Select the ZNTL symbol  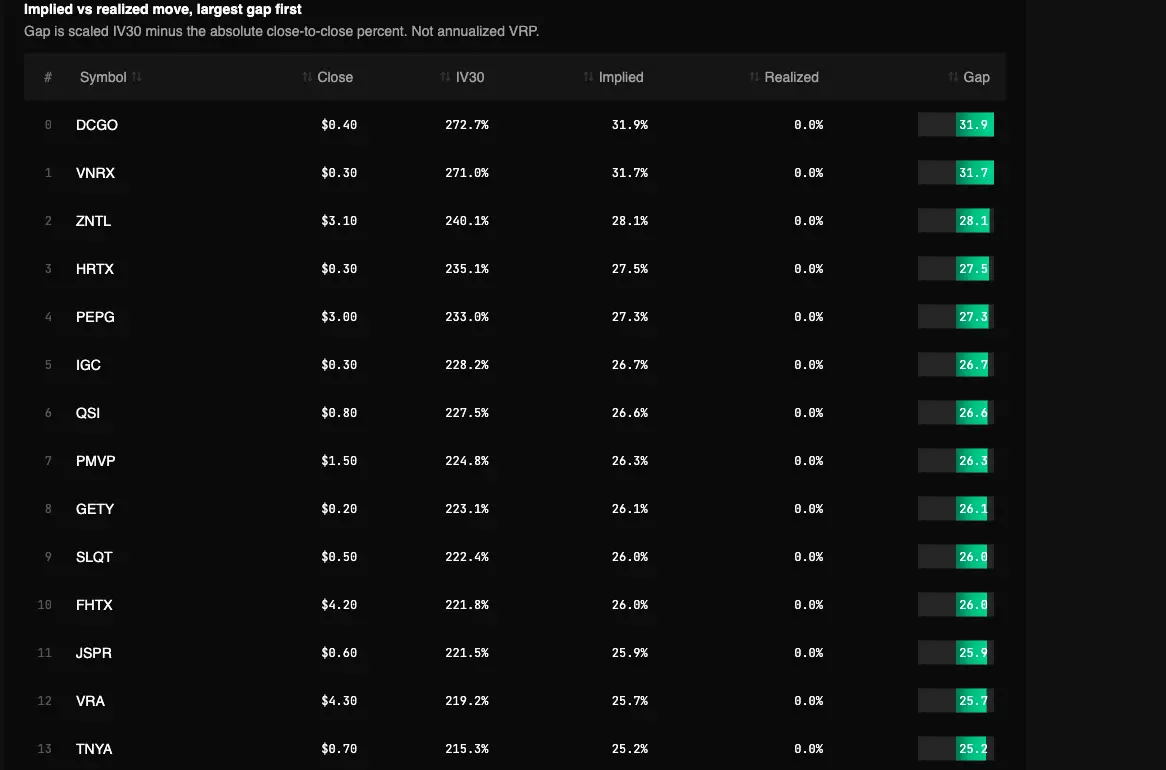[93, 221]
